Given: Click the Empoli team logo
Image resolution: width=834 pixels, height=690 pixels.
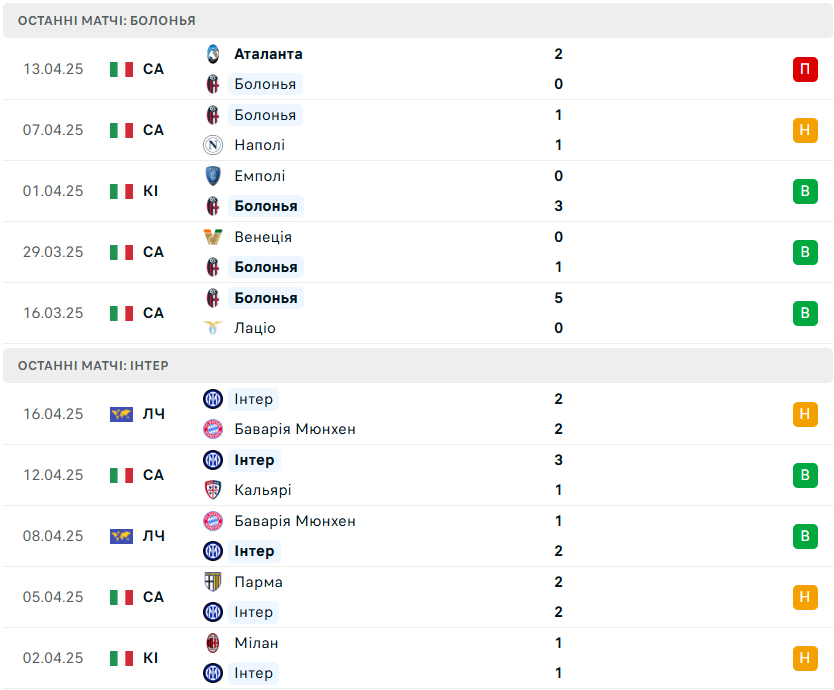Looking at the screenshot, I should pos(212,176).
